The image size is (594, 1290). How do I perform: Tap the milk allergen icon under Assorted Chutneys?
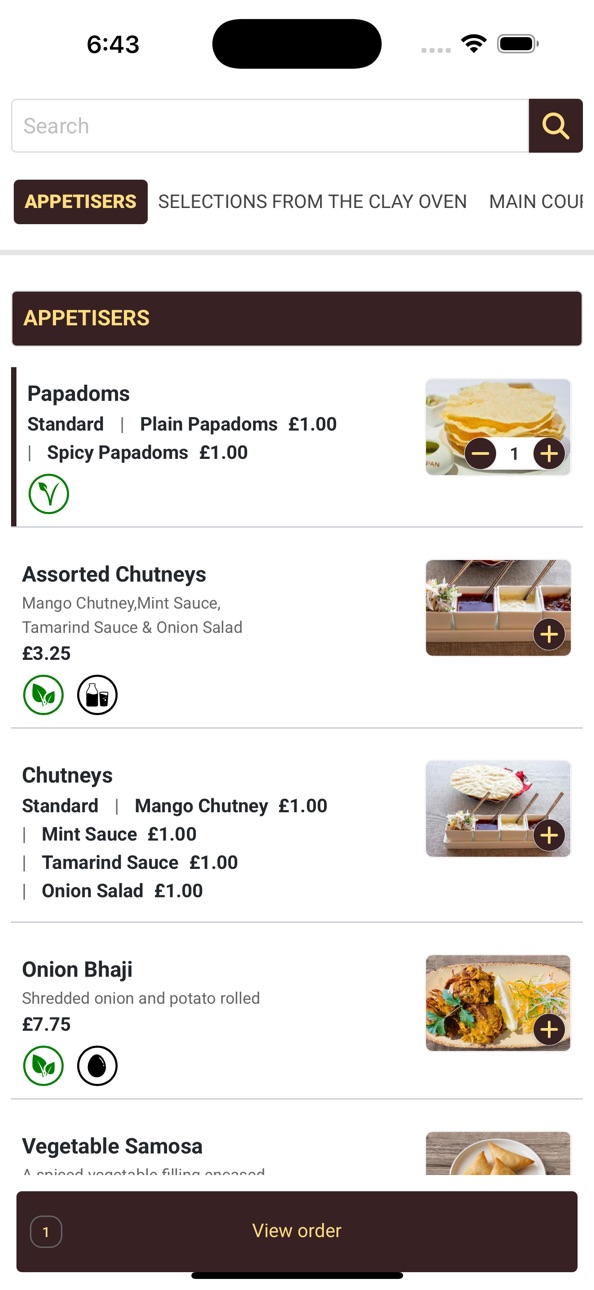(97, 695)
